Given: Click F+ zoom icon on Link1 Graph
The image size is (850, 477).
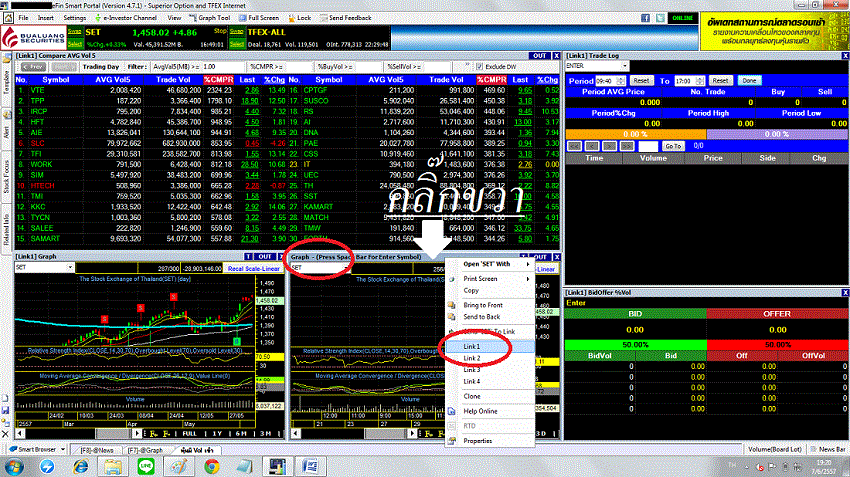Looking at the screenshot, I should (153, 434).
